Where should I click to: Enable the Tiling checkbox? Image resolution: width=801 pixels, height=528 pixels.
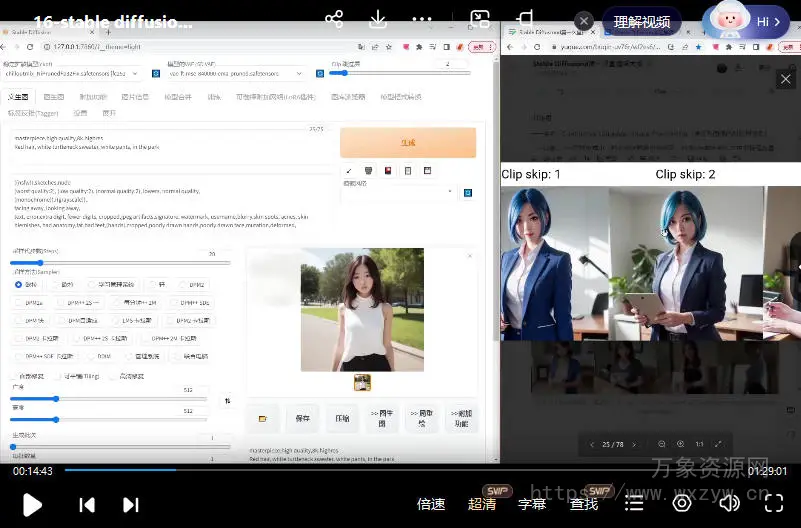point(59,376)
